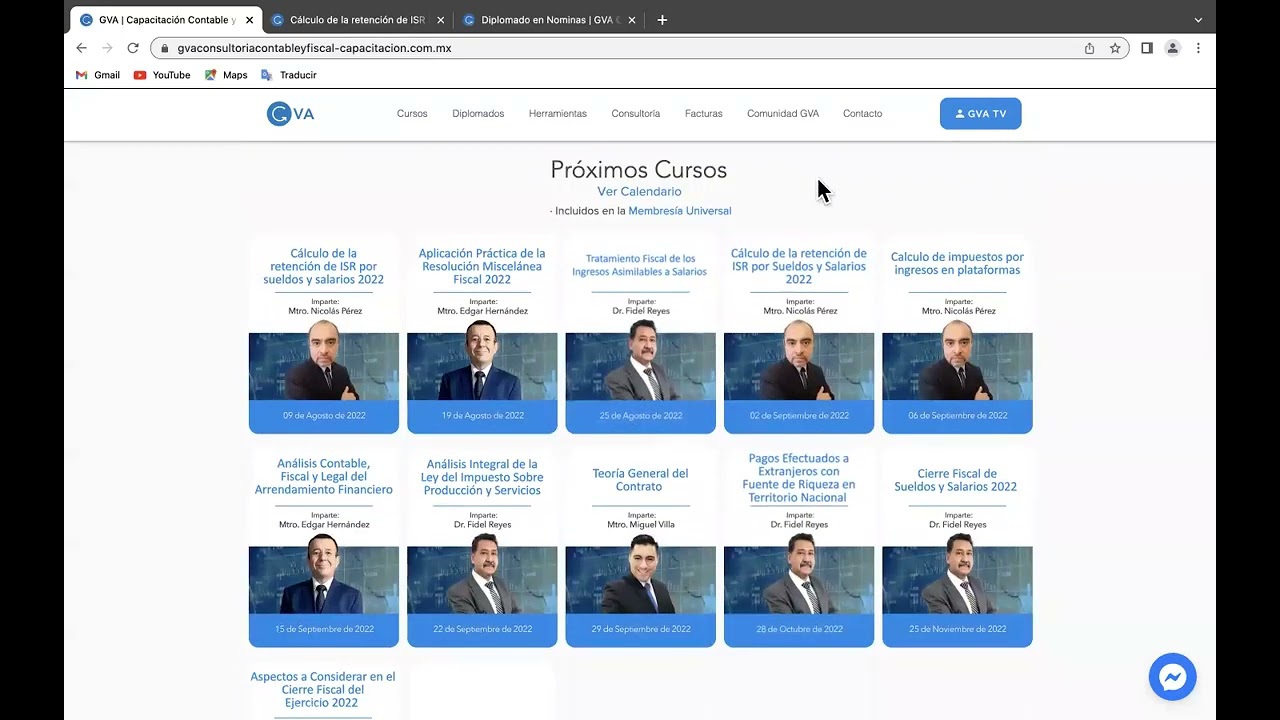
Task: Open the Maps bookmark
Action: (x=226, y=75)
